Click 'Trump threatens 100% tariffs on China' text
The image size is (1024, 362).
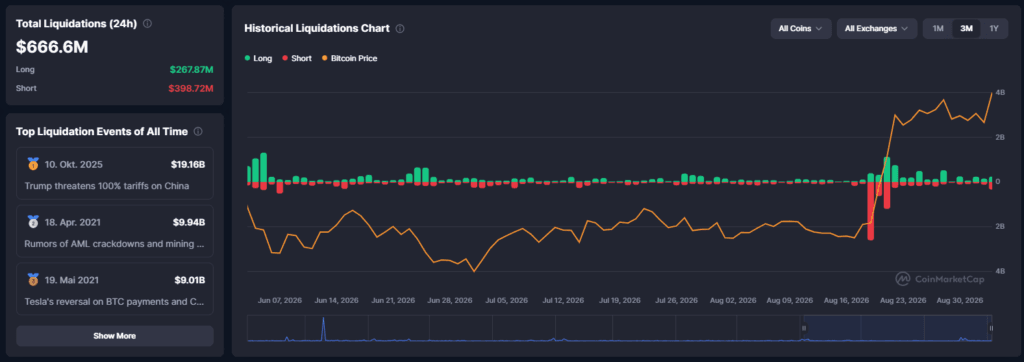point(107,186)
